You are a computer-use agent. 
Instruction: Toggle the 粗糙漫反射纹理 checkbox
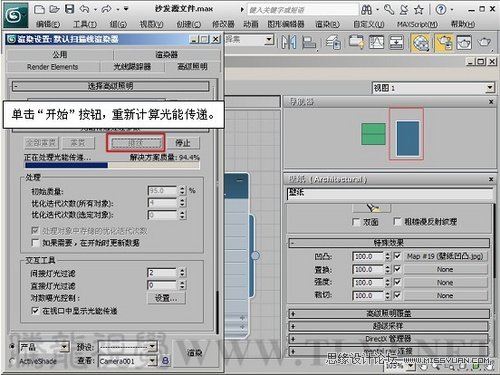click(x=397, y=221)
